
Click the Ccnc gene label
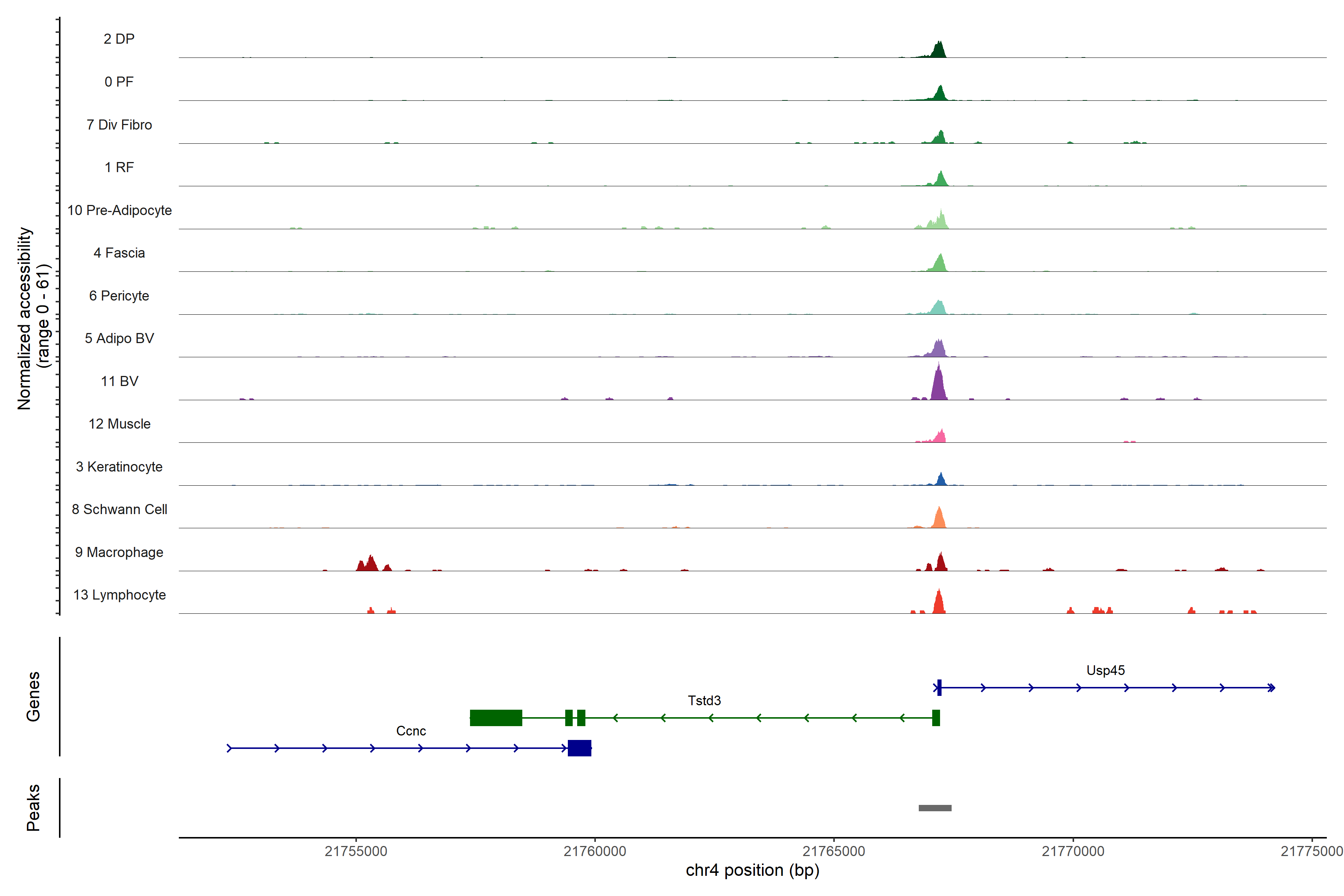pos(411,731)
